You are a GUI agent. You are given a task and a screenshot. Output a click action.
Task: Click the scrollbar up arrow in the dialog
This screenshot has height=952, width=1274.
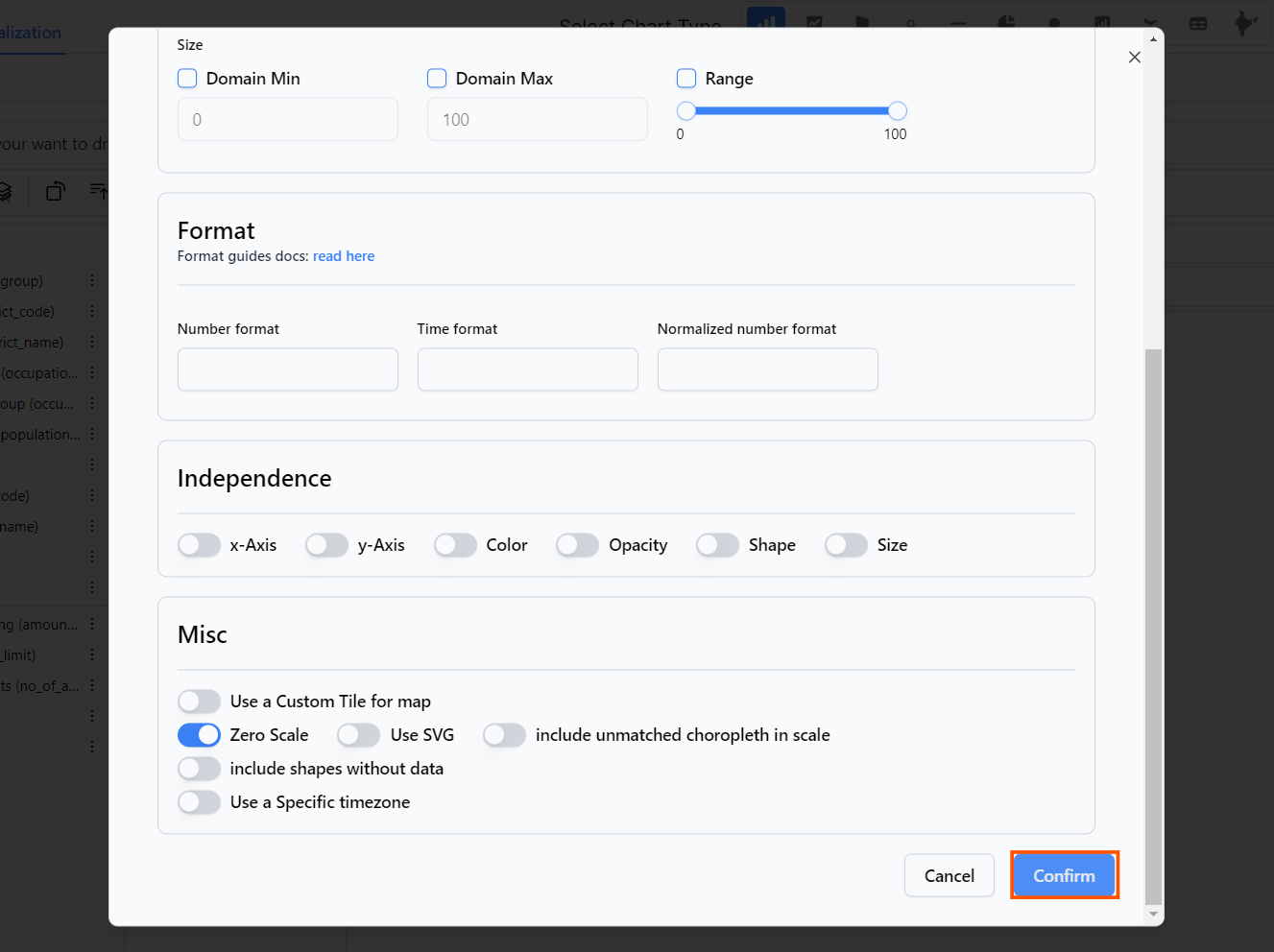click(1153, 39)
